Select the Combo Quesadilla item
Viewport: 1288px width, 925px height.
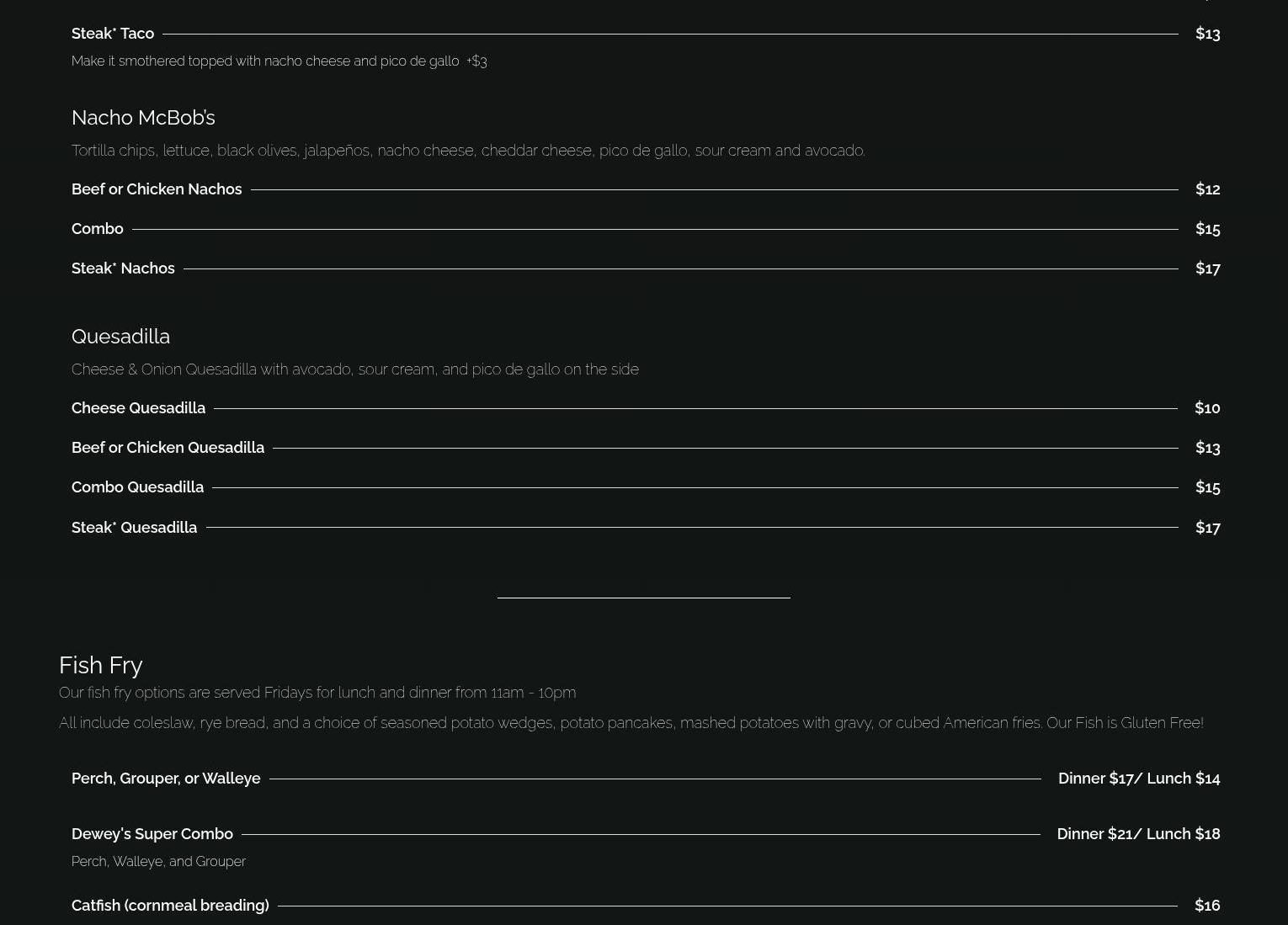(x=137, y=487)
